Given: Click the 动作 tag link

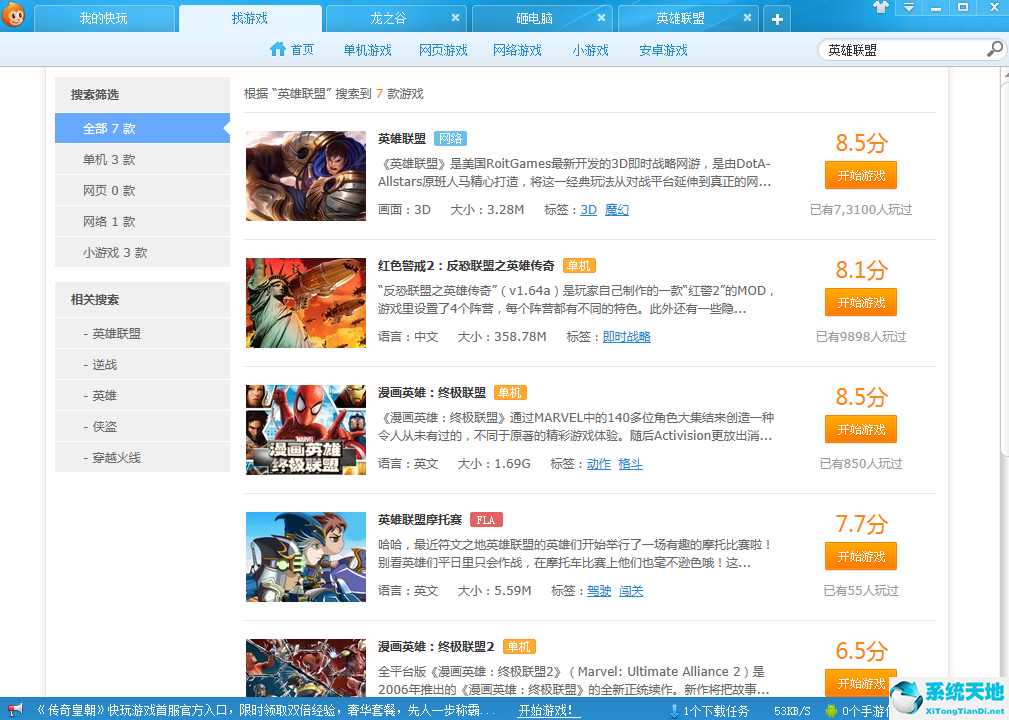Looking at the screenshot, I should 598,464.
